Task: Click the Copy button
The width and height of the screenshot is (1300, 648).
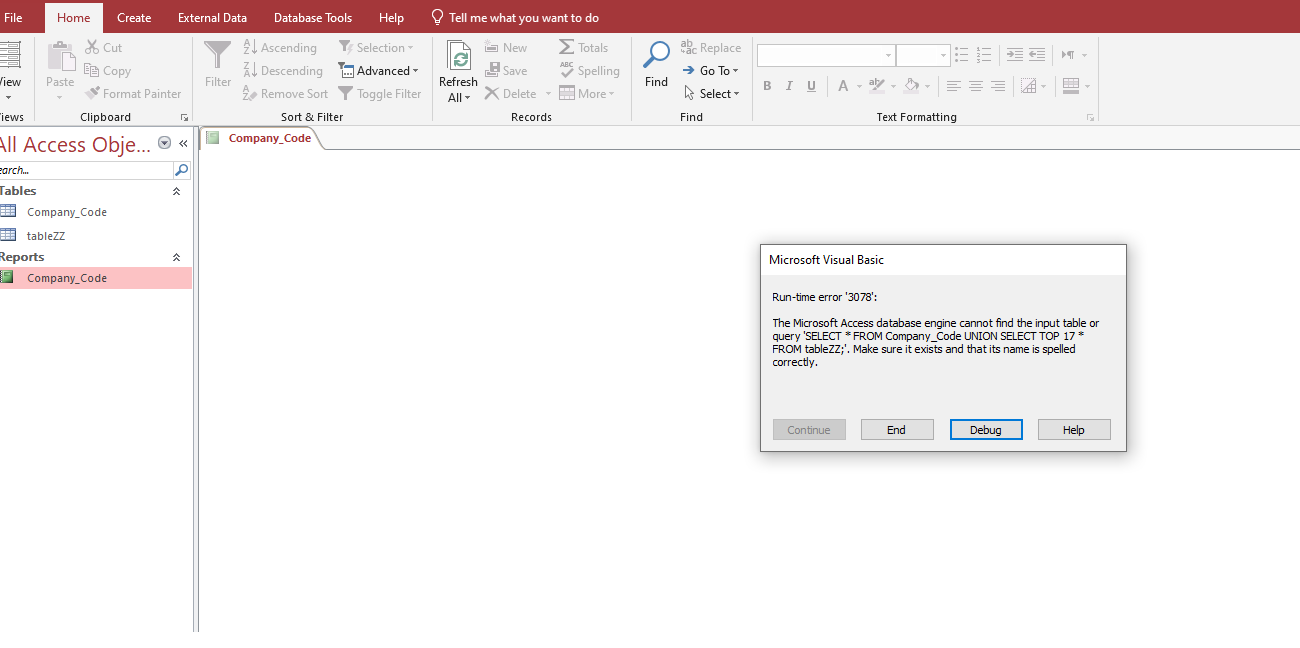Action: click(108, 71)
